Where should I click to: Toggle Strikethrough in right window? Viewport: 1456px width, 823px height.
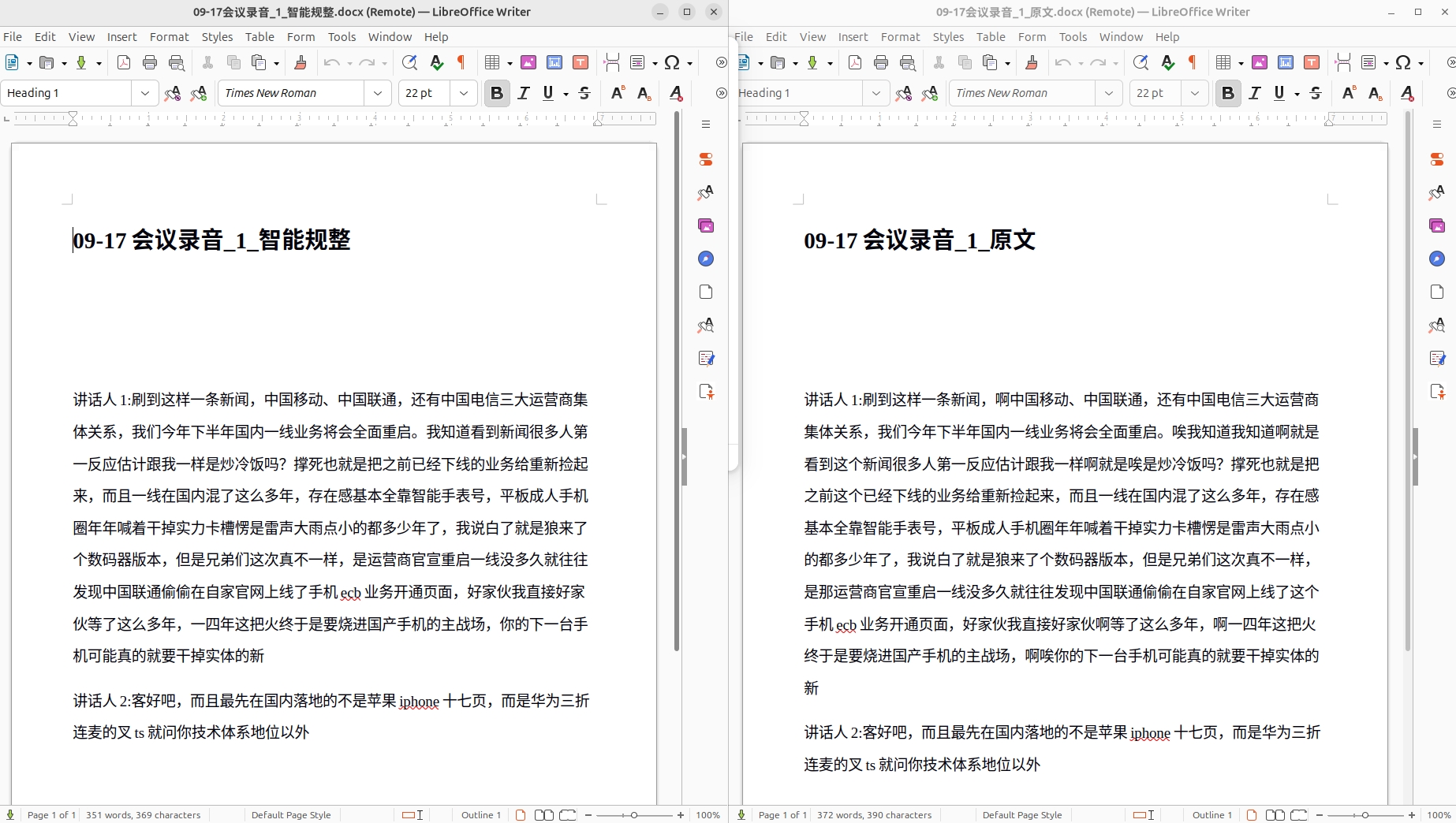1316,93
